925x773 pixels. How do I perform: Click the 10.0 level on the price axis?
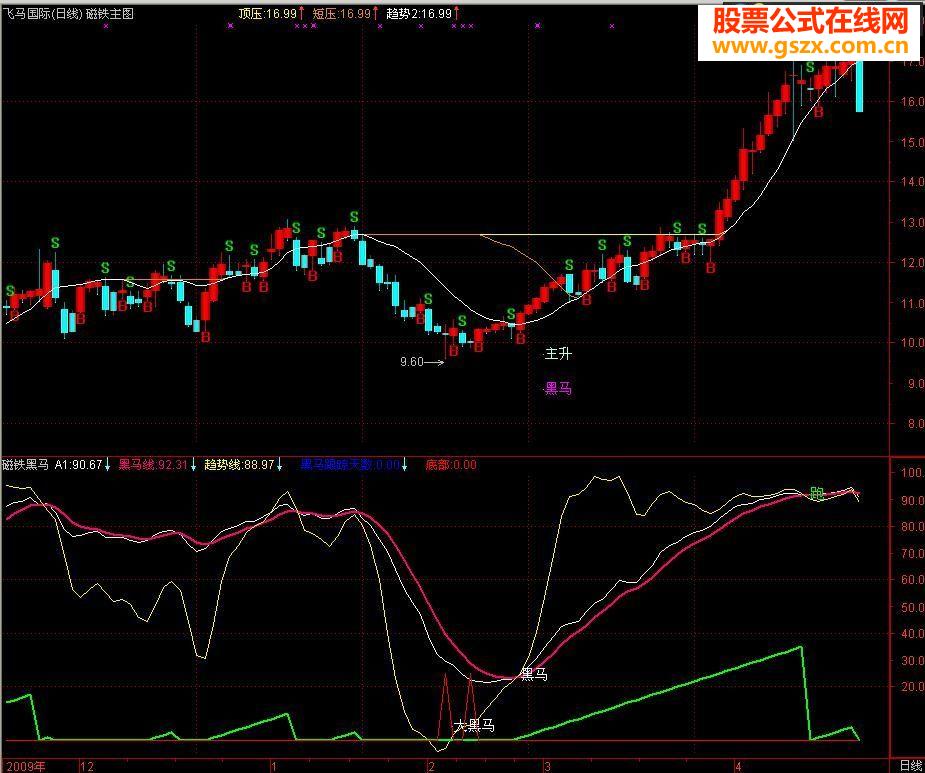pos(912,342)
